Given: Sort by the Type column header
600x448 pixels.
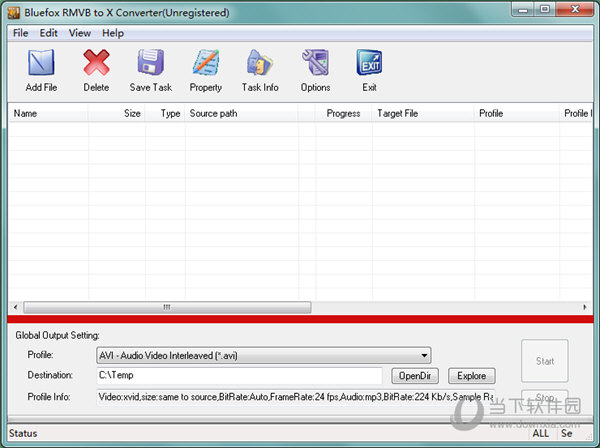Looking at the screenshot, I should 165,113.
